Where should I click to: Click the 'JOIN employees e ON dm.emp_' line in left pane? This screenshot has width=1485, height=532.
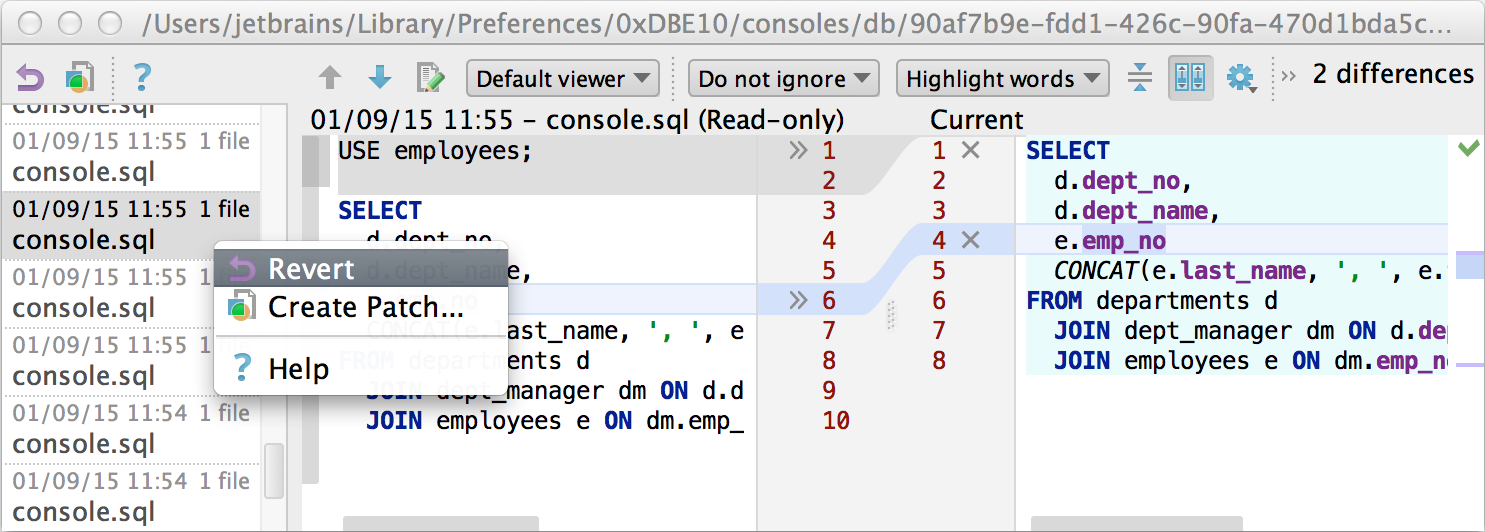click(555, 420)
